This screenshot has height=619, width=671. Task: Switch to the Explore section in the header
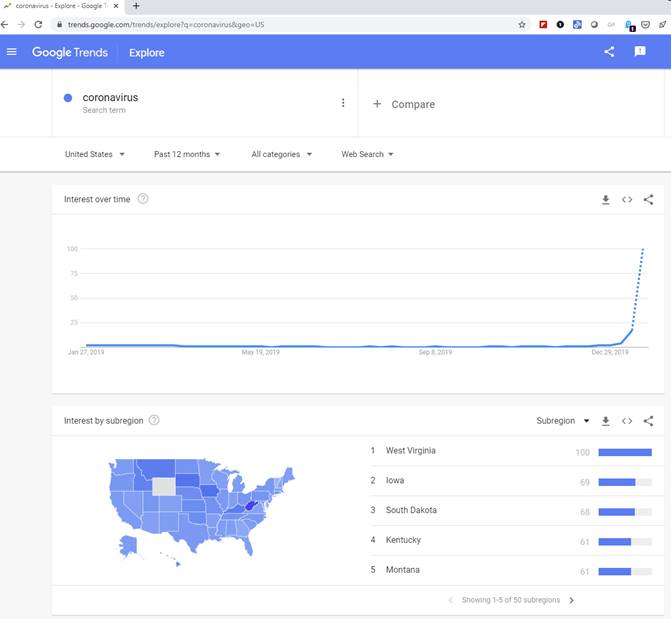tap(147, 53)
